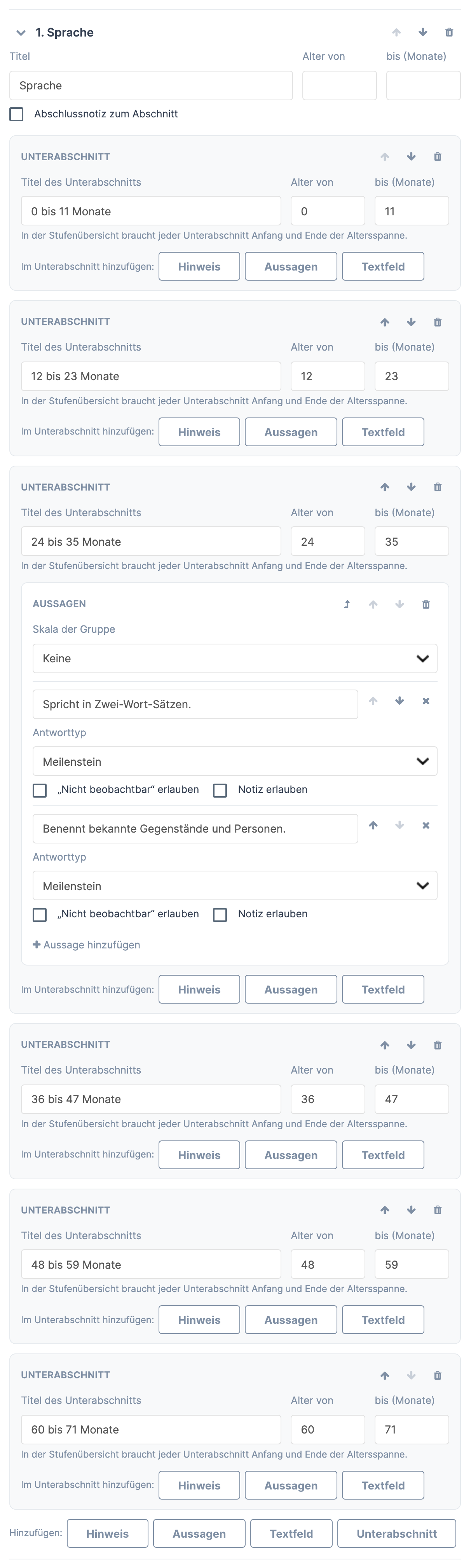Tick 'Nicht beobachtbar' erlauben for first statement
This screenshot has height=1568, width=471.
40,790
